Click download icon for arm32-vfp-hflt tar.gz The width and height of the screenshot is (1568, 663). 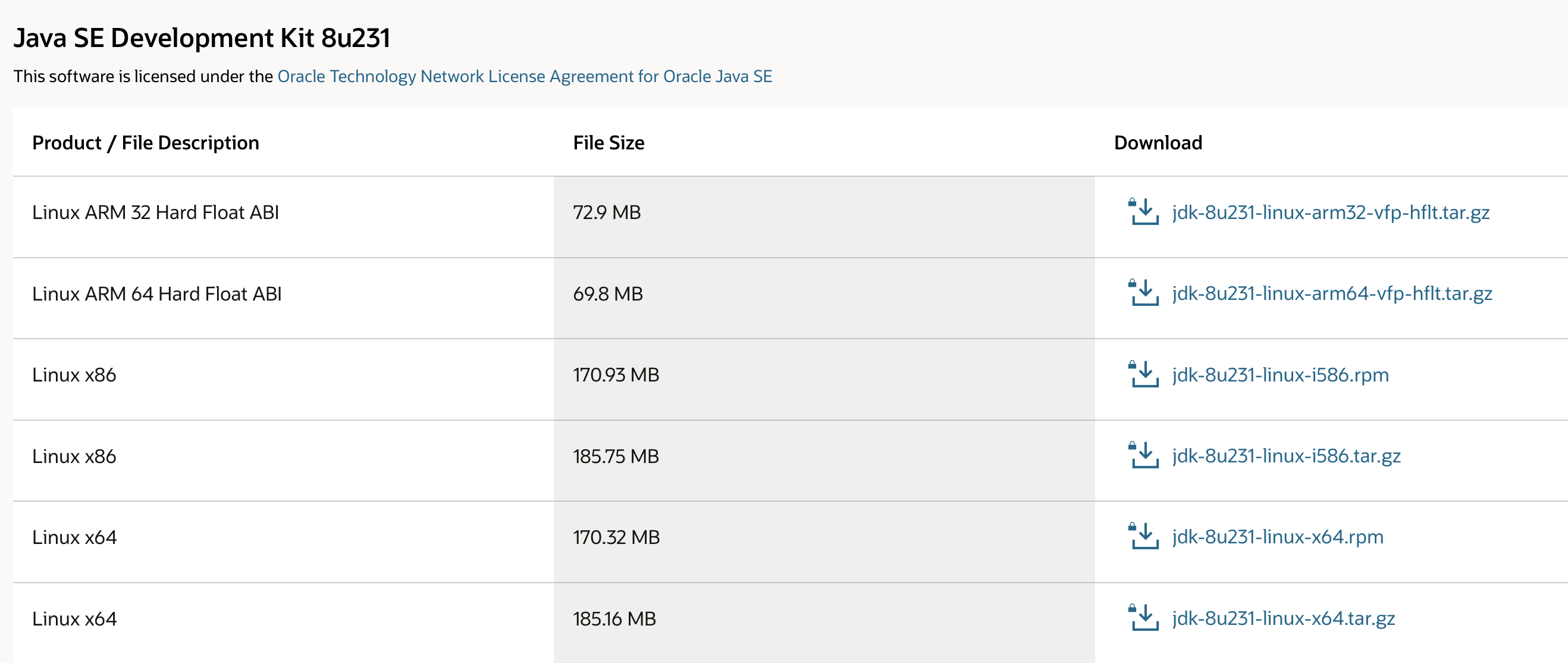1144,212
